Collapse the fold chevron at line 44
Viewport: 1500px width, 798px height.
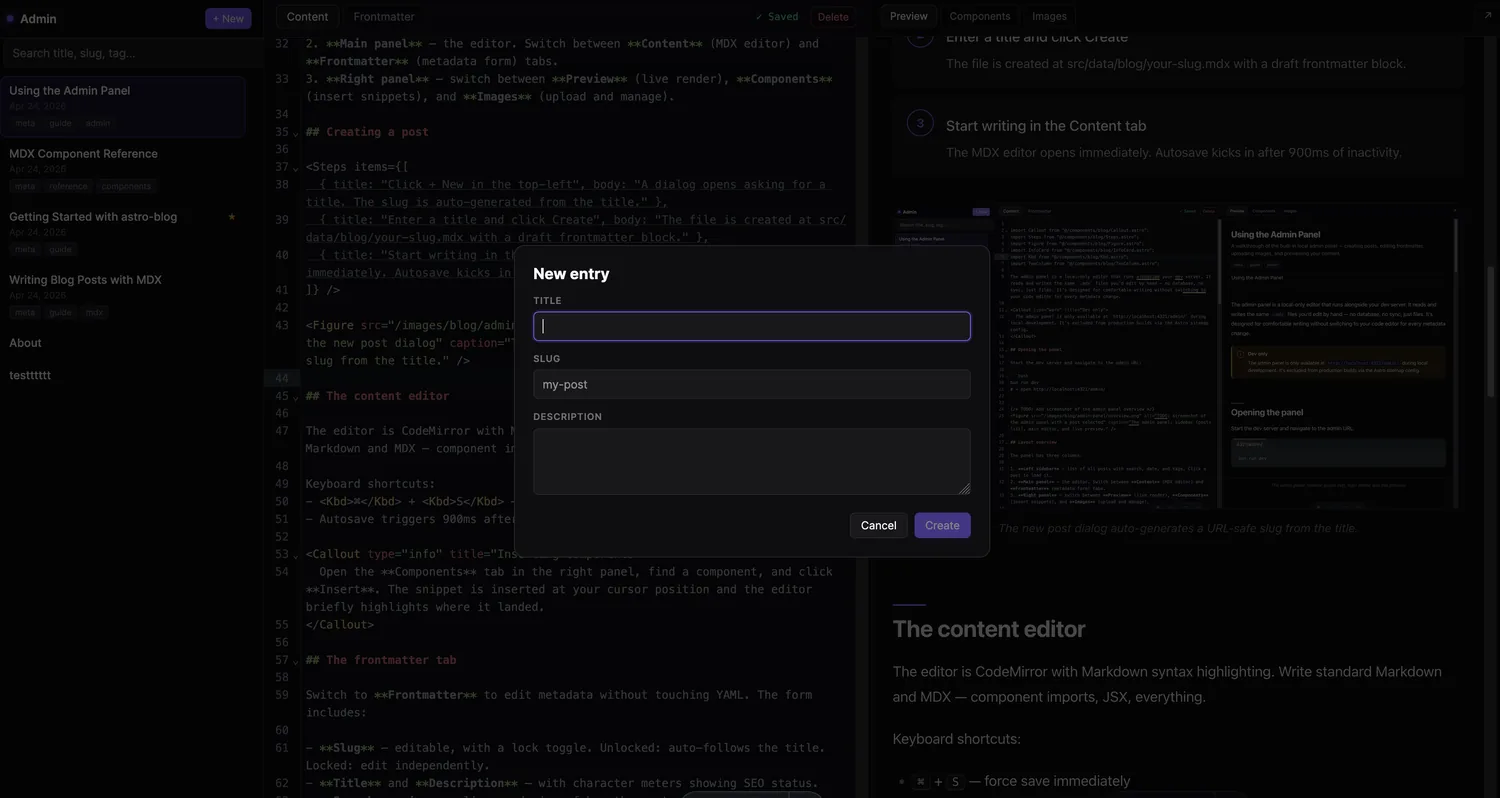(x=296, y=379)
